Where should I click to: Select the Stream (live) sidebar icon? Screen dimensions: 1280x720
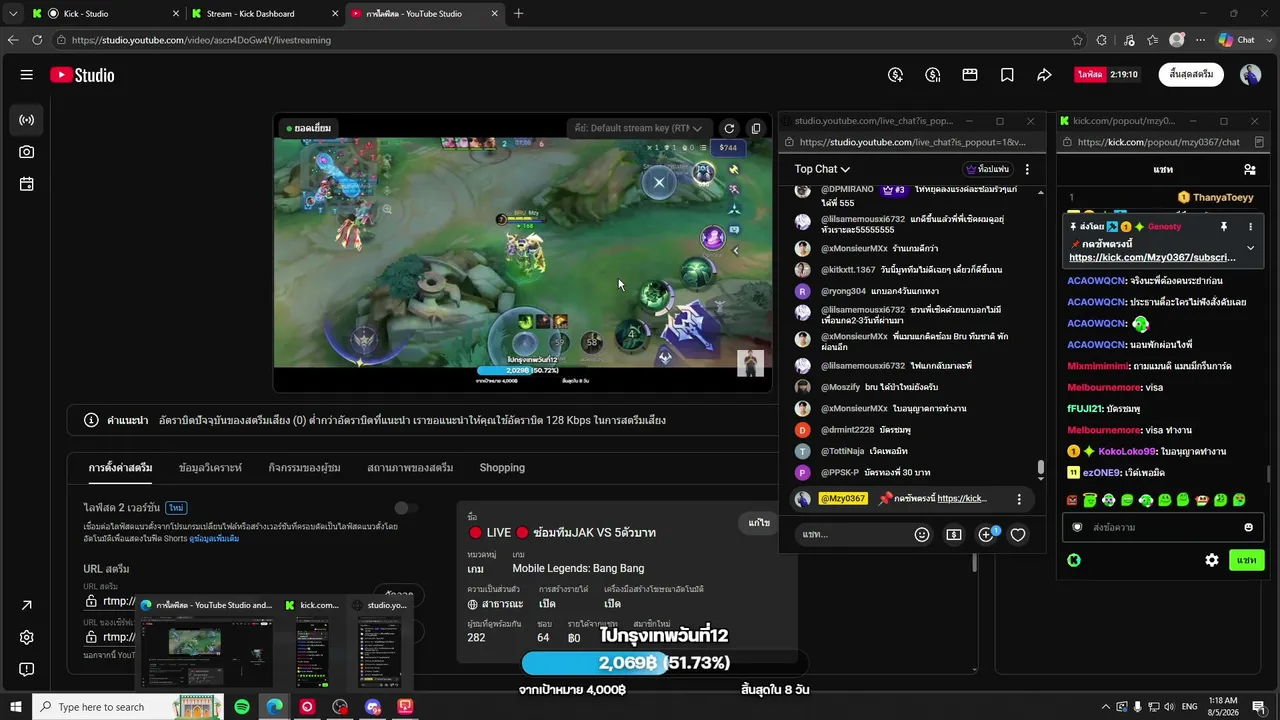tap(27, 120)
